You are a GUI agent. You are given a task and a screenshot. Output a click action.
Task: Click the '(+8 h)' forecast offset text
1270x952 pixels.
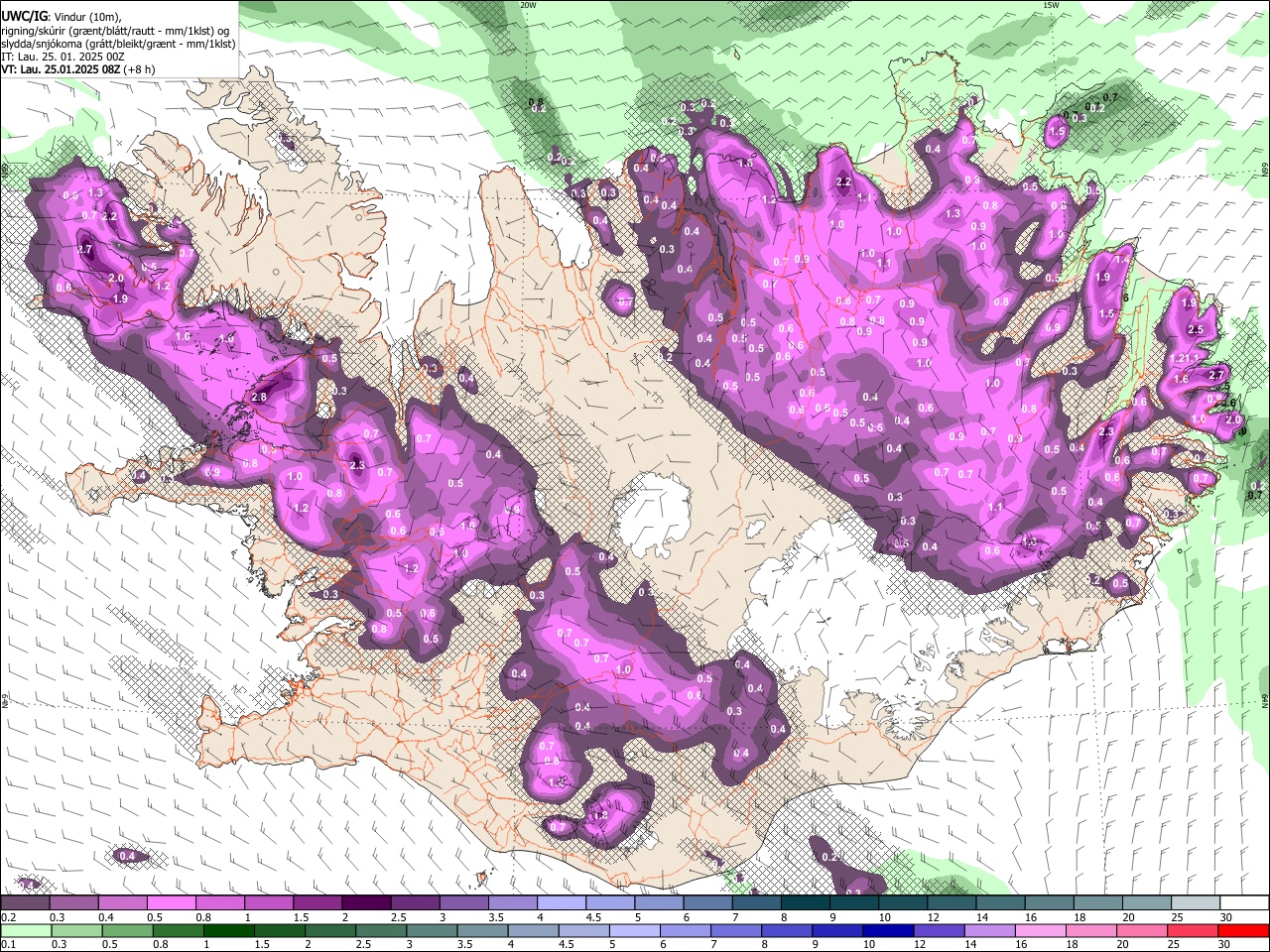click(138, 69)
